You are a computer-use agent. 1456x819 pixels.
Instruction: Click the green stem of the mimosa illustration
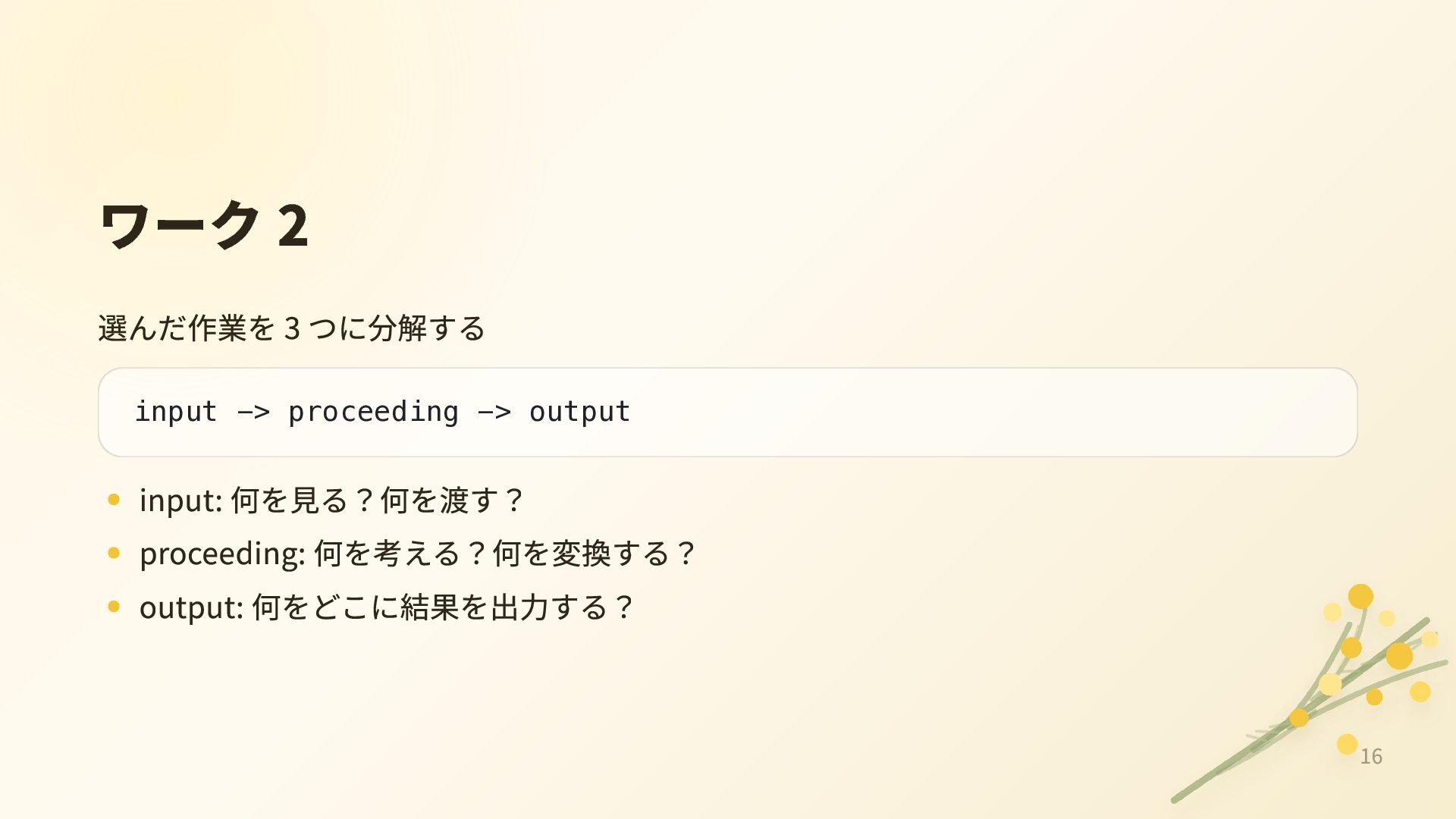[1244, 758]
